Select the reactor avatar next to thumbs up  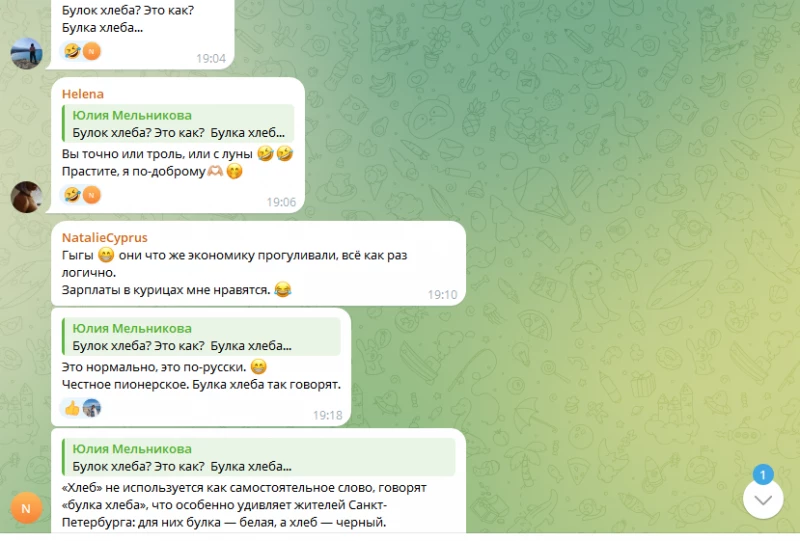click(92, 408)
